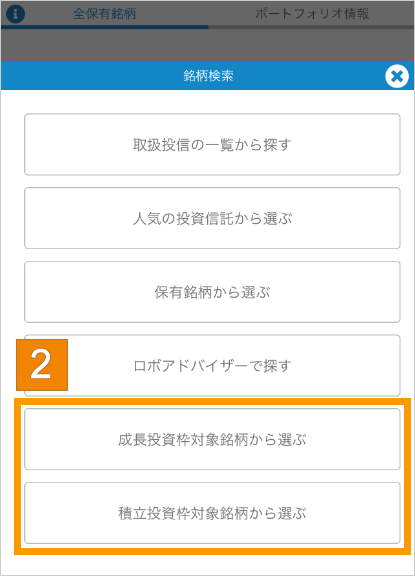Image resolution: width=415 pixels, height=576 pixels.
Task: Choose 保有銘柄から選ぶ
Action: point(212,292)
